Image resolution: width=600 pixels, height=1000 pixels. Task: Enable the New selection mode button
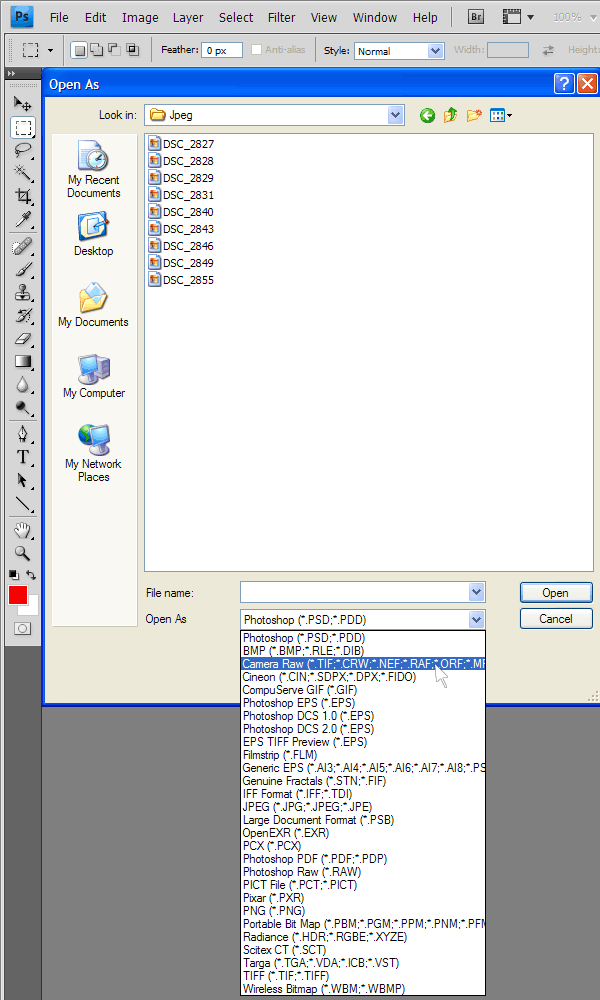(79, 50)
